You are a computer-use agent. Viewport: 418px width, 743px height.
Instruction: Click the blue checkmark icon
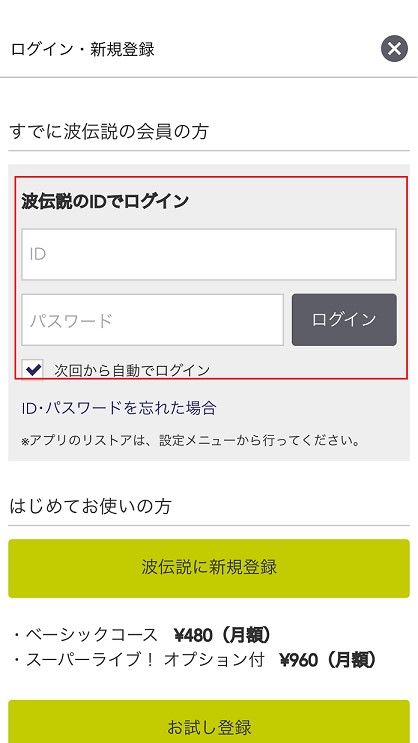pos(33,369)
